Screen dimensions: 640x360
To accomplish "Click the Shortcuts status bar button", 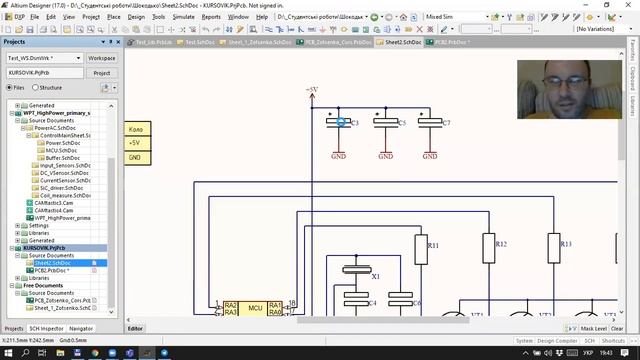I will 613,340.
